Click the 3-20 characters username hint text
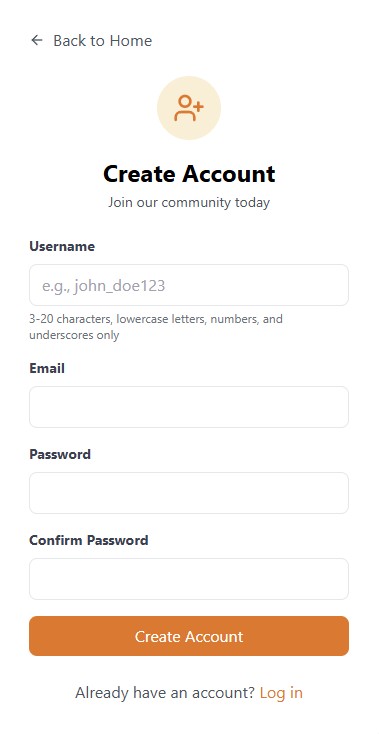 156,327
